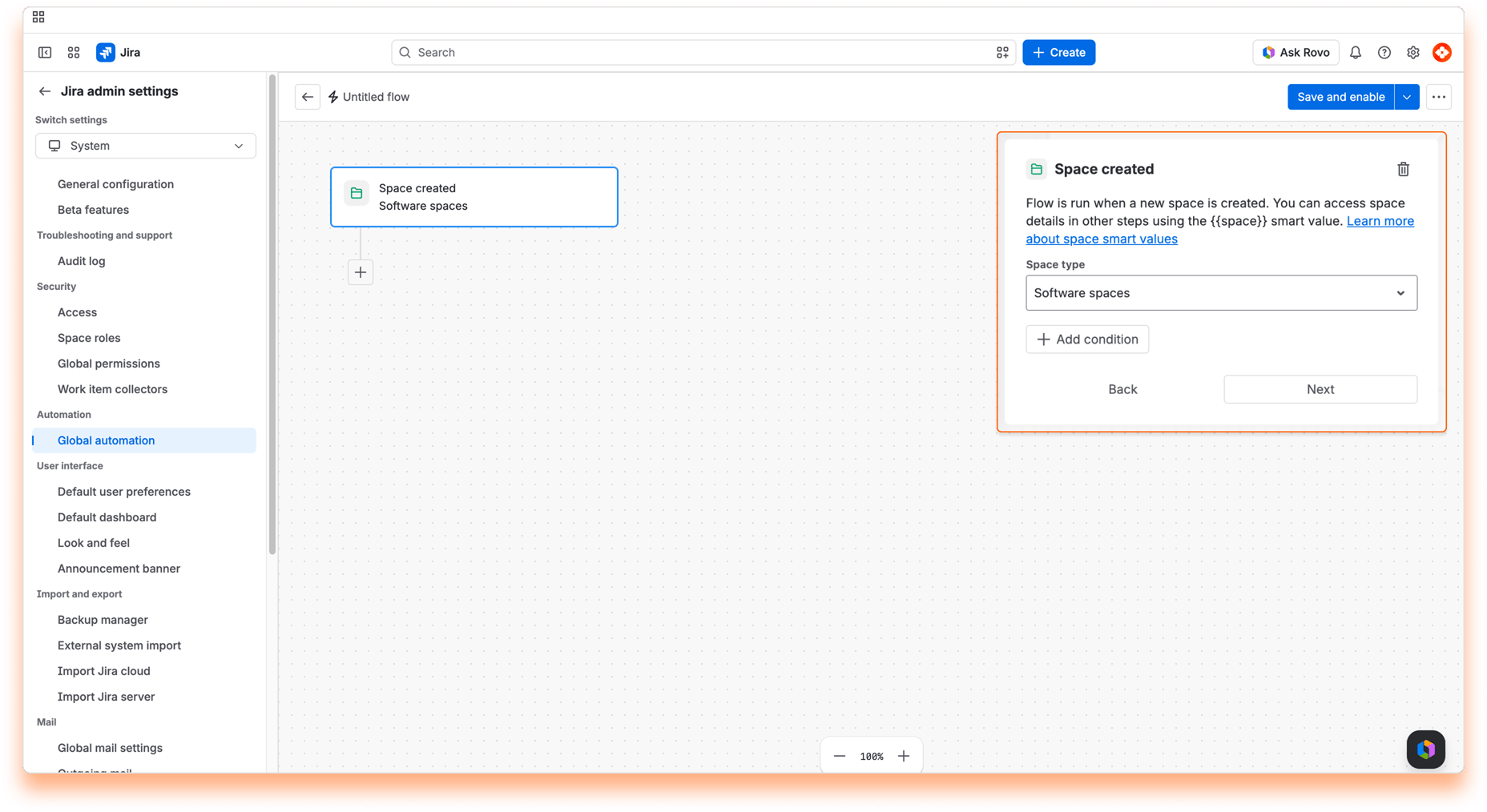Open the user profile avatar
The width and height of the screenshot is (1487, 812).
(x=1442, y=52)
